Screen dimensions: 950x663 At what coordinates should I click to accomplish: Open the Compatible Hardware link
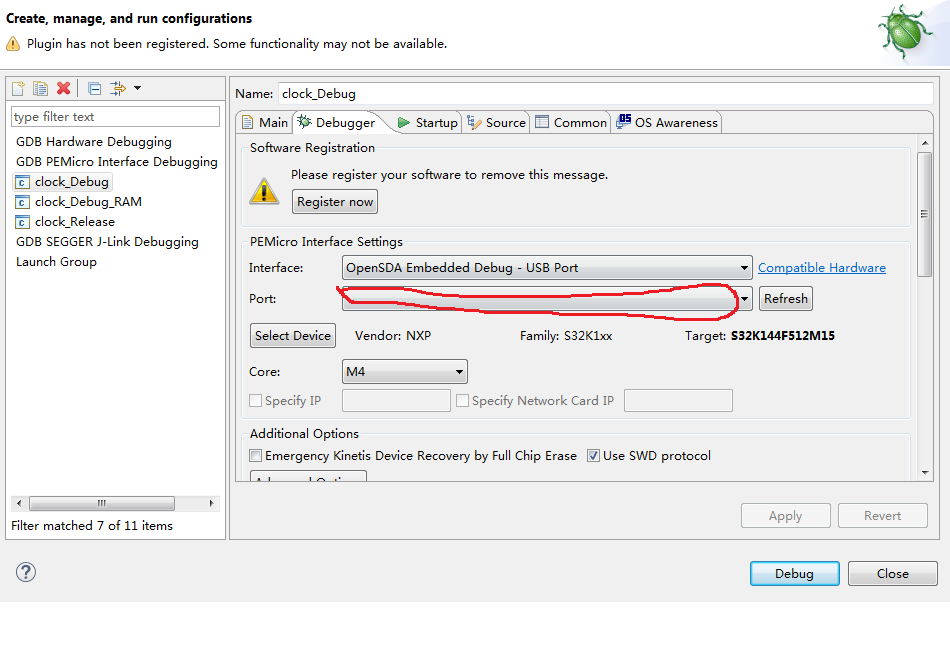tap(821, 268)
